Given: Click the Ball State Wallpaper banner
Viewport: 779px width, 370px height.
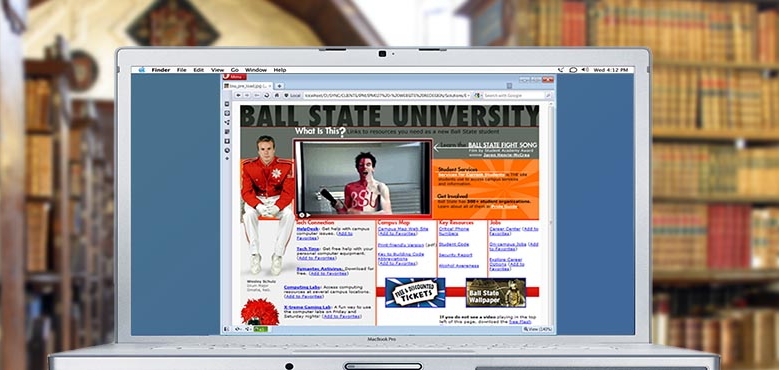Looking at the screenshot, I should click(496, 293).
